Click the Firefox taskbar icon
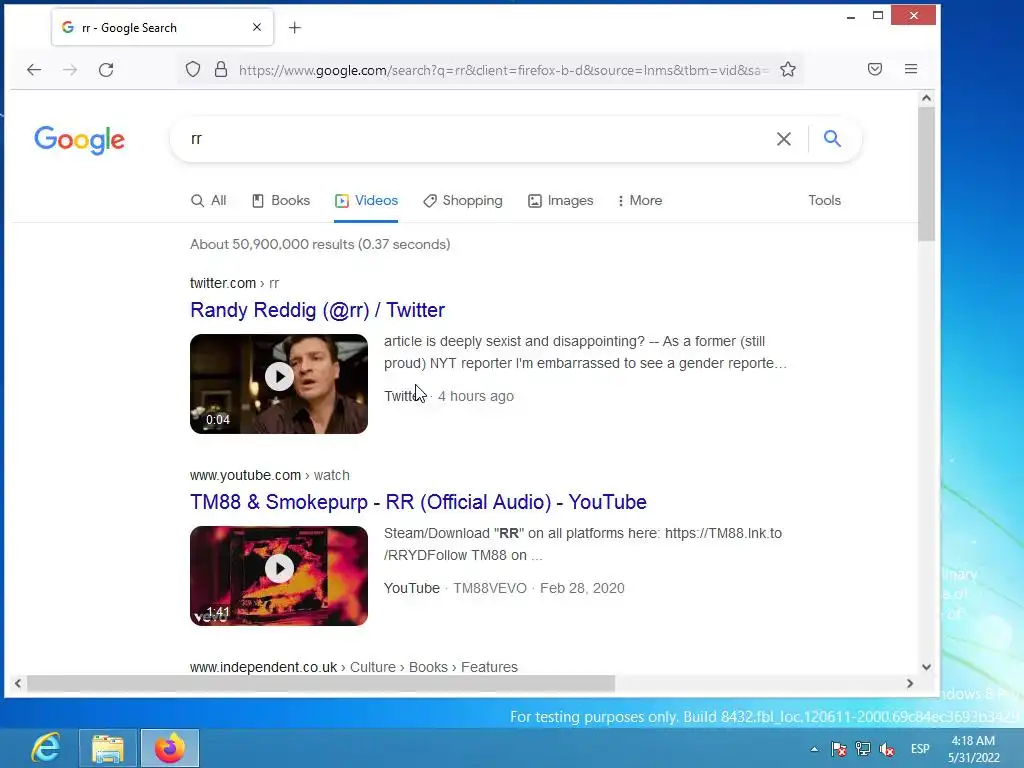 [170, 748]
